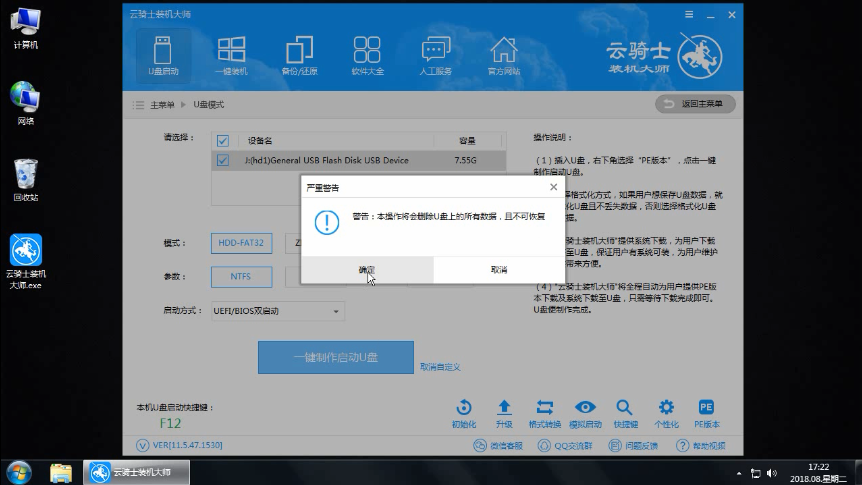Image resolution: width=862 pixels, height=485 pixels.
Task: Open the 官方网站 tab
Action: (504, 56)
